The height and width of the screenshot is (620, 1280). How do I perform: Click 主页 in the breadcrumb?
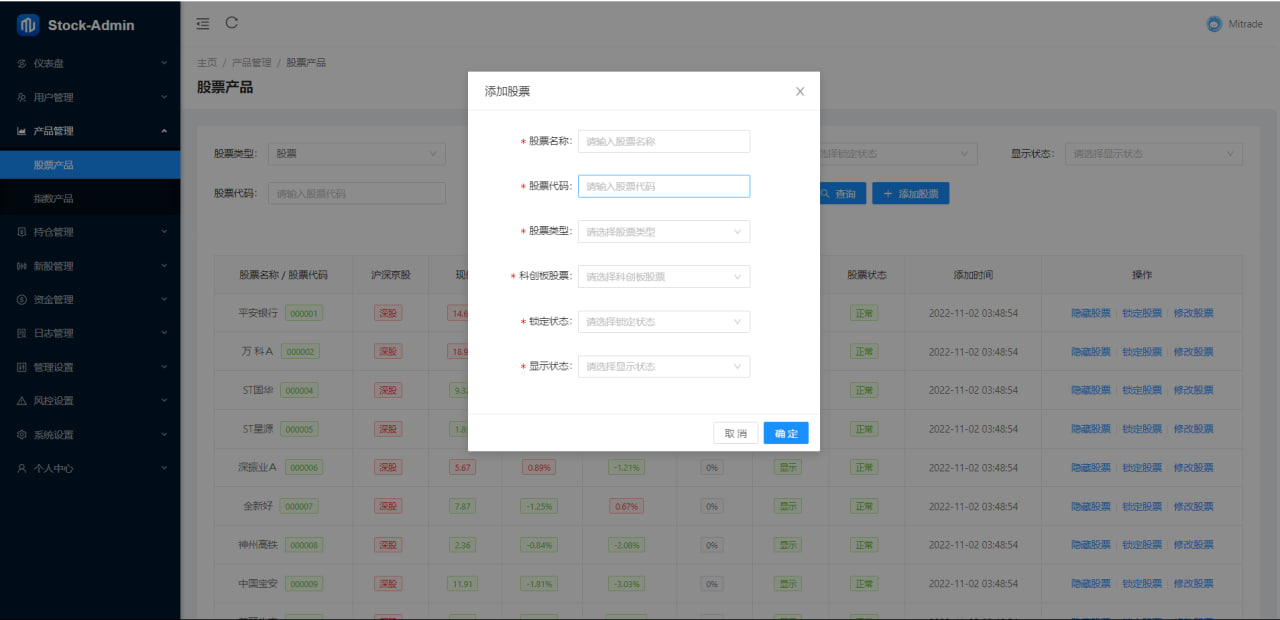click(x=206, y=62)
